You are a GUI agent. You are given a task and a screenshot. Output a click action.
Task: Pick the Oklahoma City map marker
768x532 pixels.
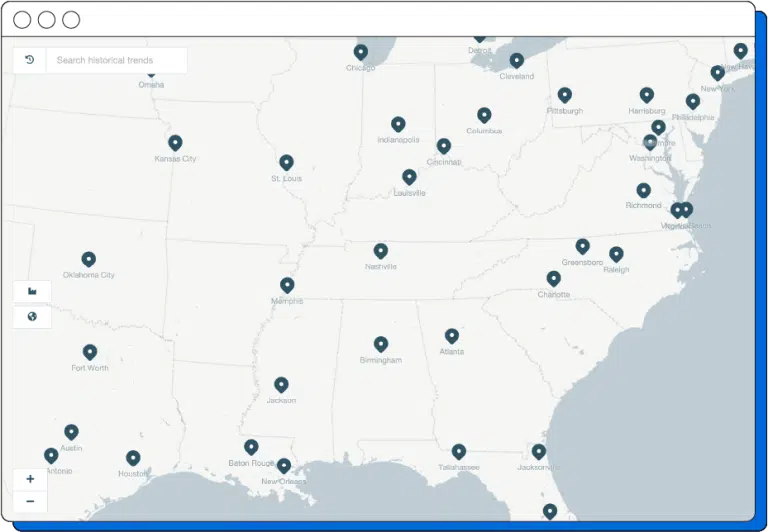pos(89,259)
